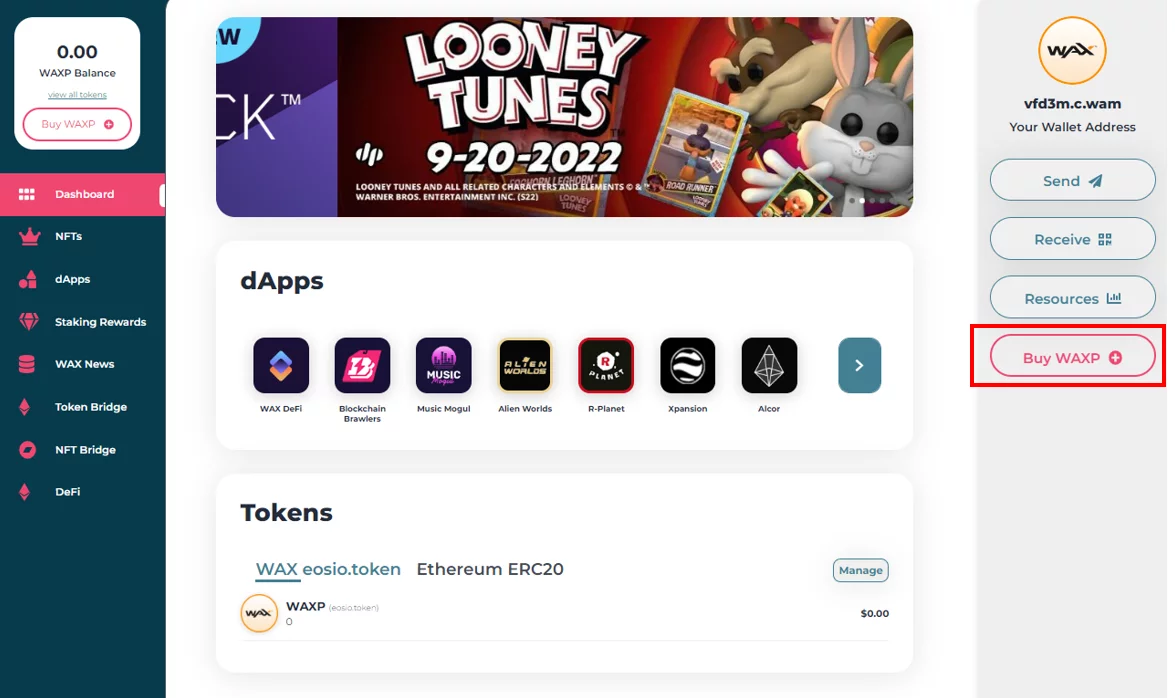Launch the Xpansion dApp icon

687,365
